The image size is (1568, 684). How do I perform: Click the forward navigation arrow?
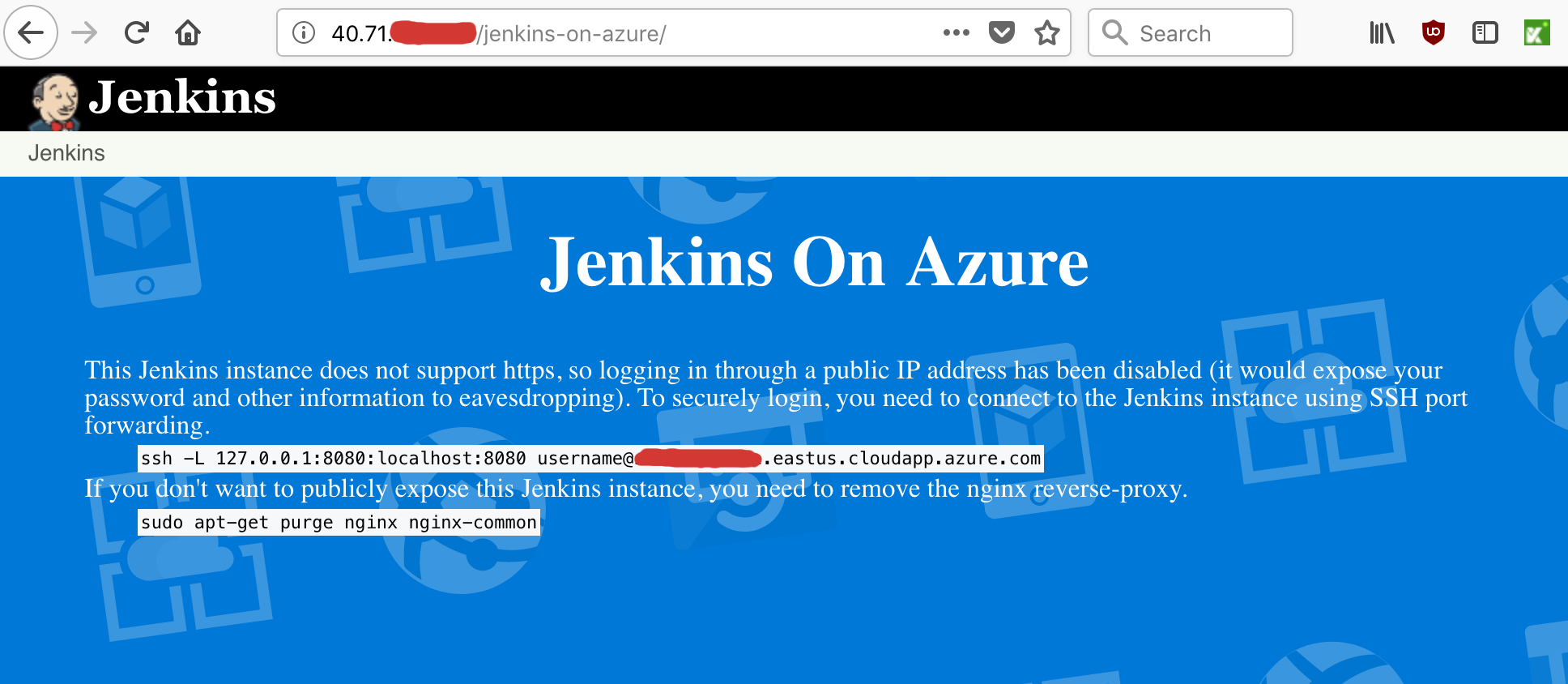[84, 32]
